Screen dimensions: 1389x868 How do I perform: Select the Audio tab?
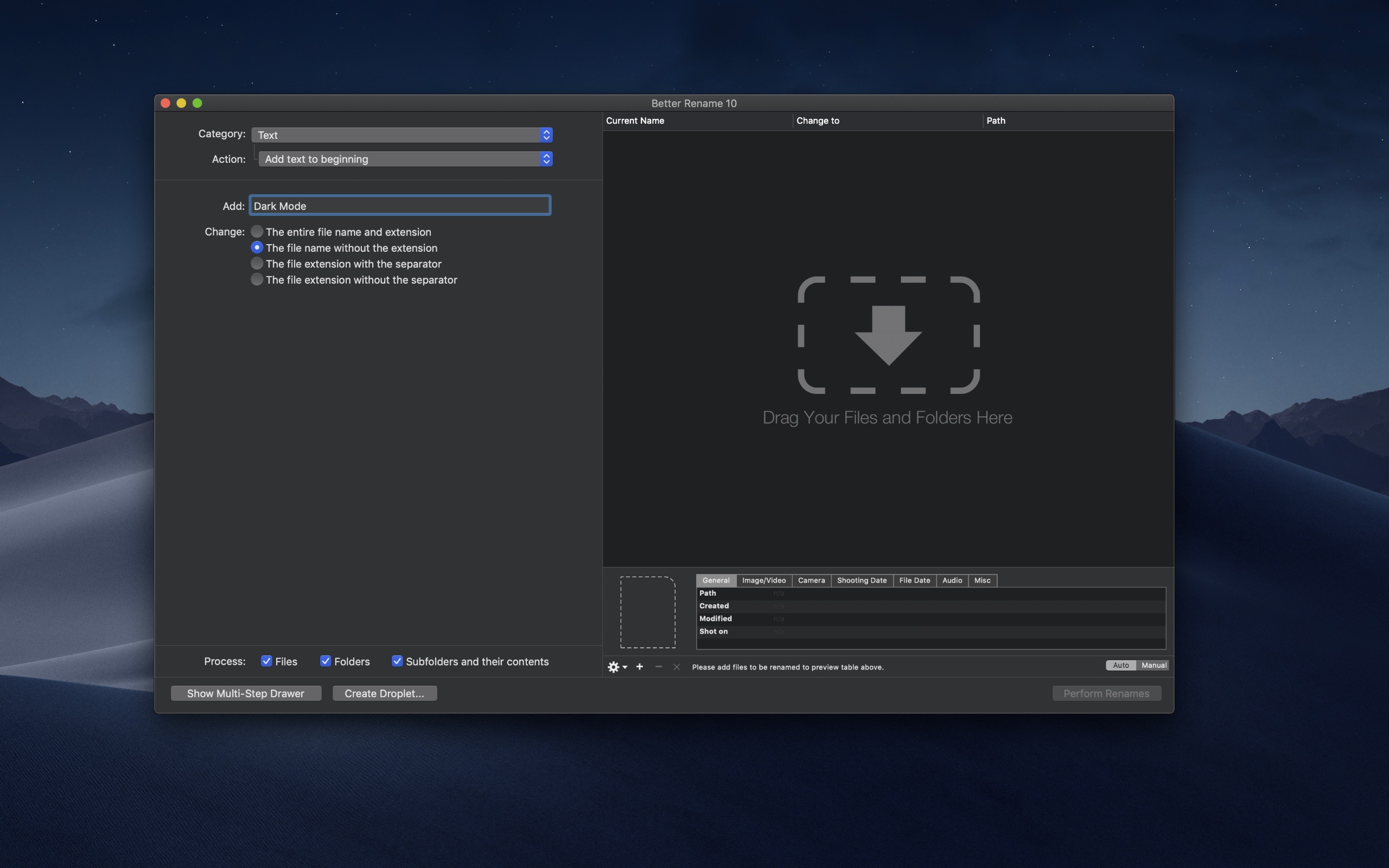tap(952, 580)
